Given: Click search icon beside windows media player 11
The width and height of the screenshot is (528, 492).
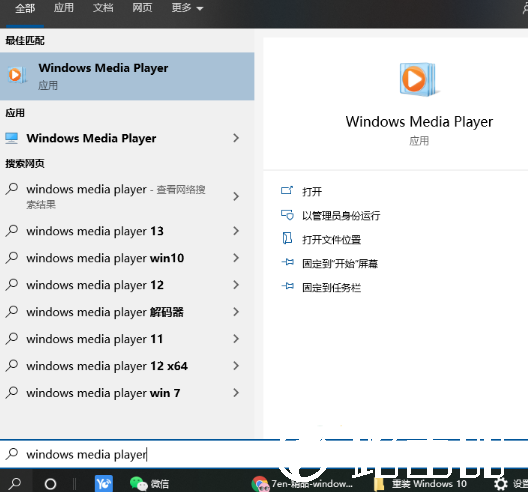Looking at the screenshot, I should tap(12, 339).
